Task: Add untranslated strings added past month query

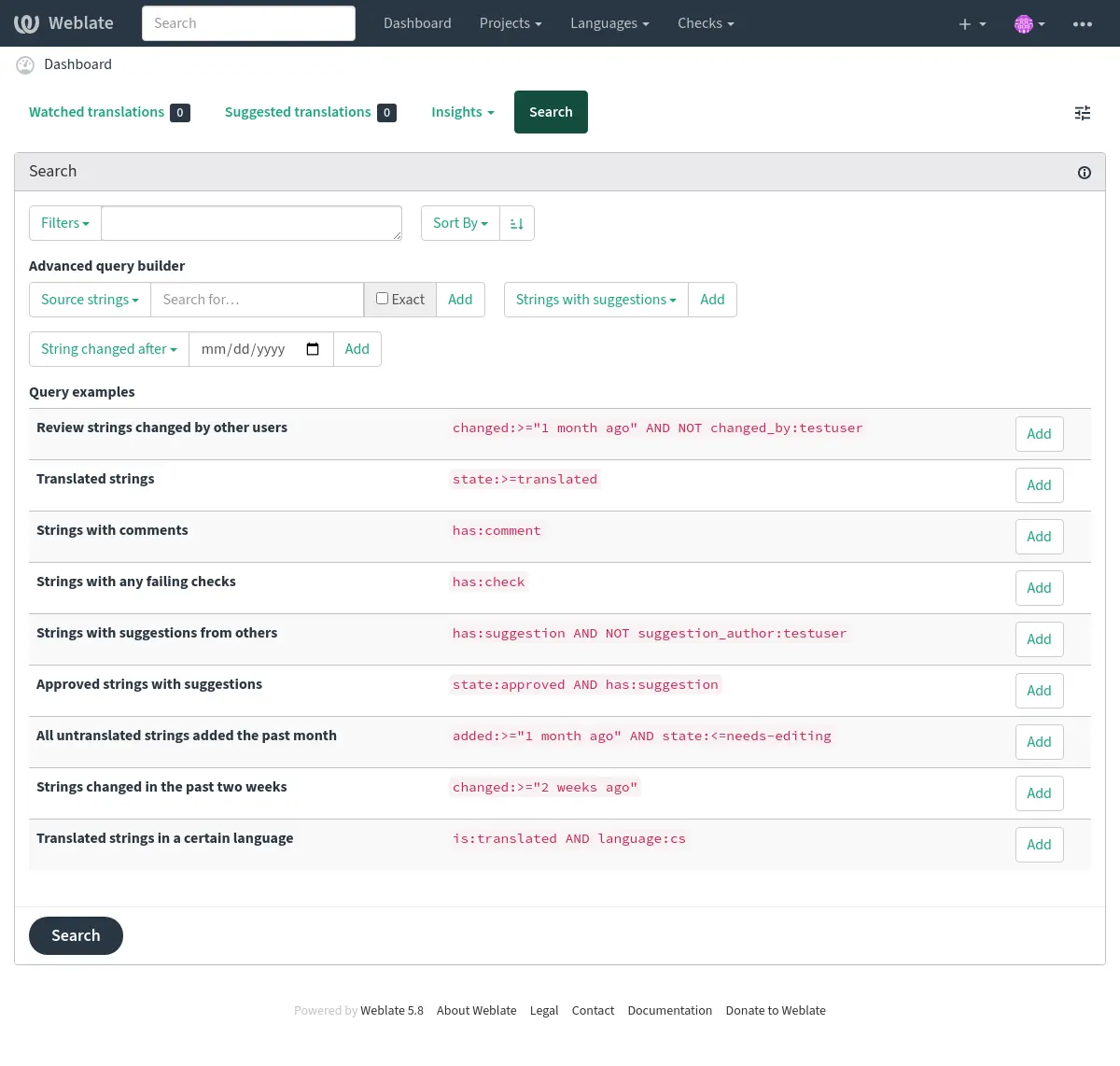Action: pos(1039,742)
